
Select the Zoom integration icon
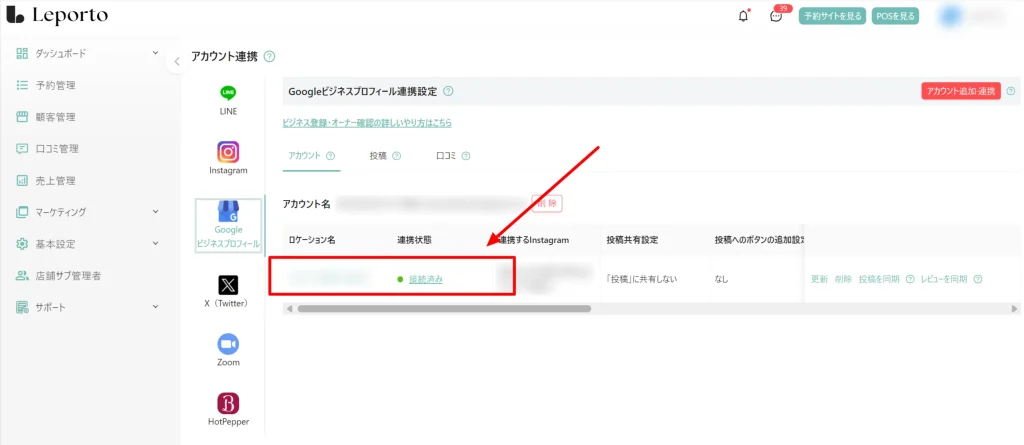(228, 344)
